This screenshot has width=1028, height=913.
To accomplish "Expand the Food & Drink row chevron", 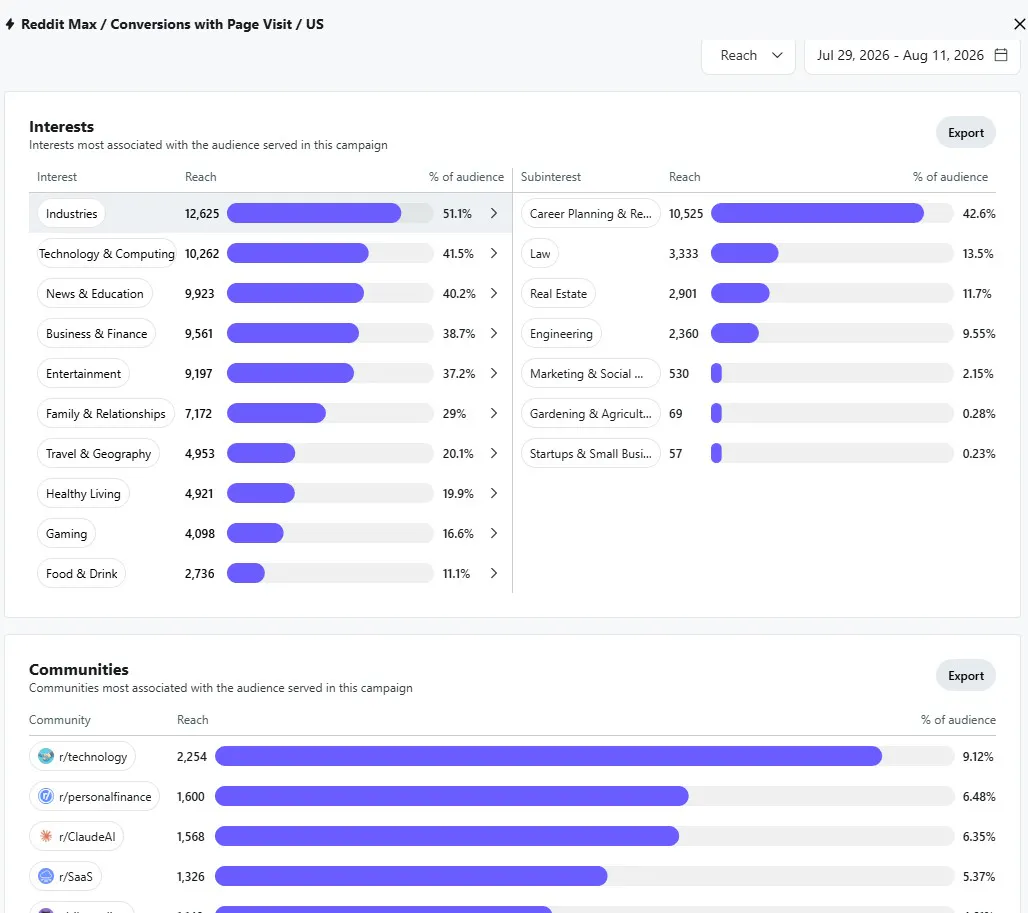I will tap(494, 573).
